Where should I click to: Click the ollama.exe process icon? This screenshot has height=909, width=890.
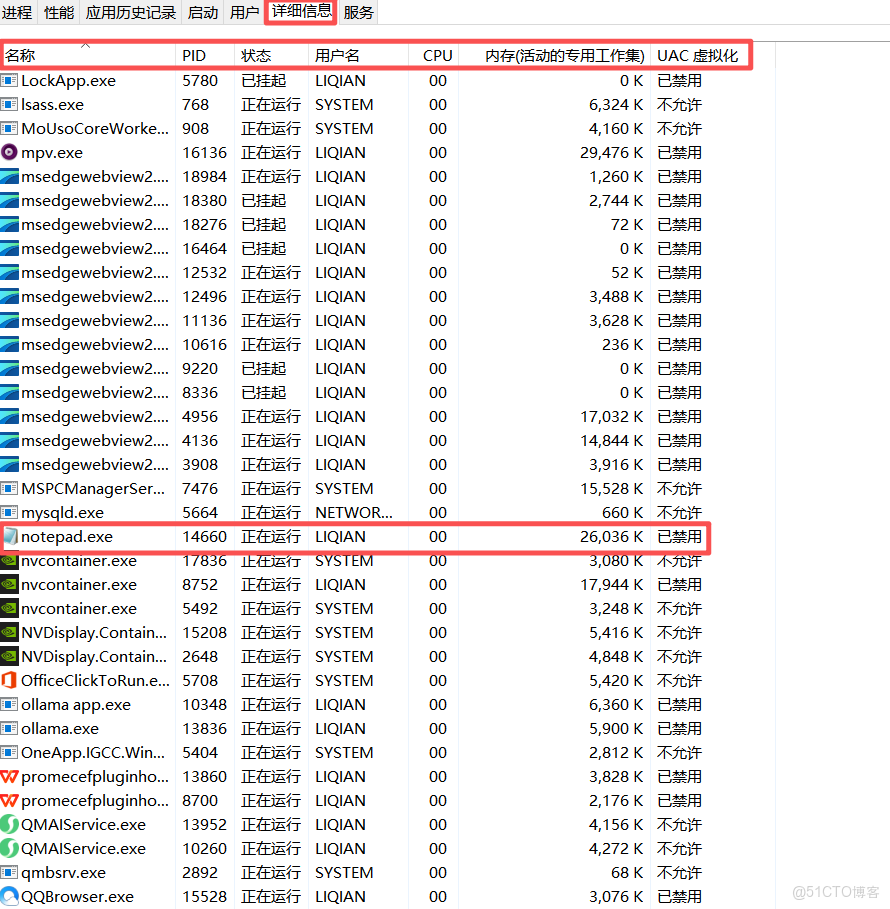click(9, 729)
